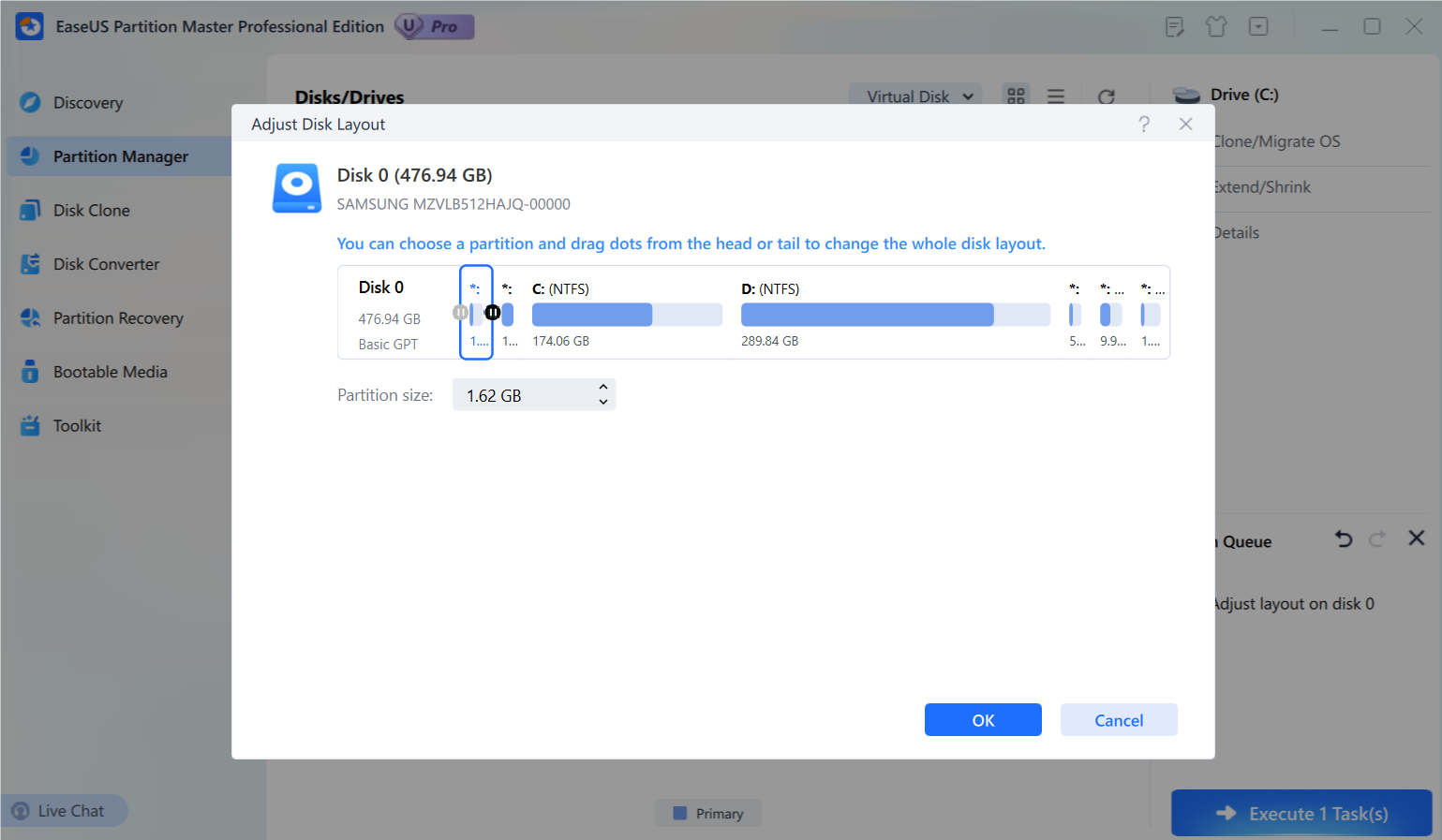Click the disk model 'SAMSUNG MZVLB512HAJQ-00000'

(x=453, y=204)
